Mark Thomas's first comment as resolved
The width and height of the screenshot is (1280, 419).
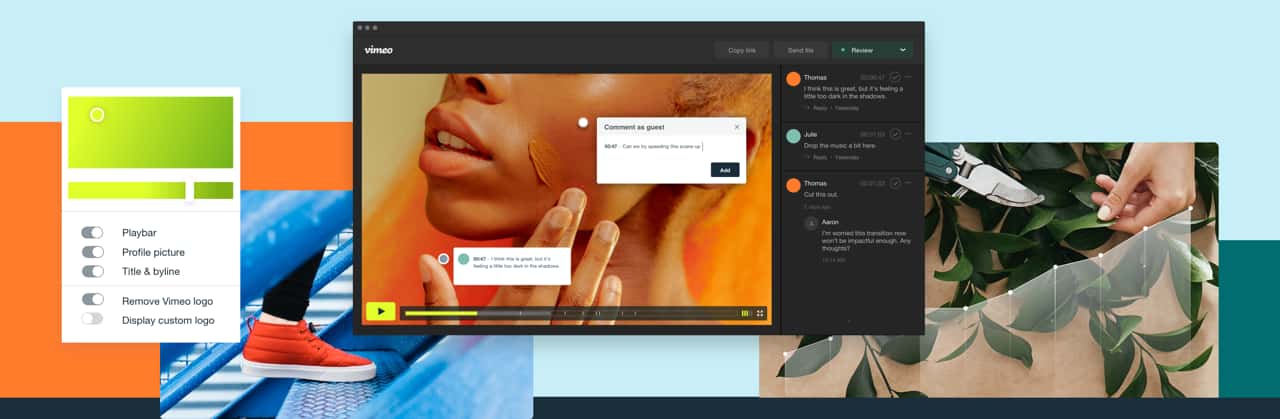[895, 77]
